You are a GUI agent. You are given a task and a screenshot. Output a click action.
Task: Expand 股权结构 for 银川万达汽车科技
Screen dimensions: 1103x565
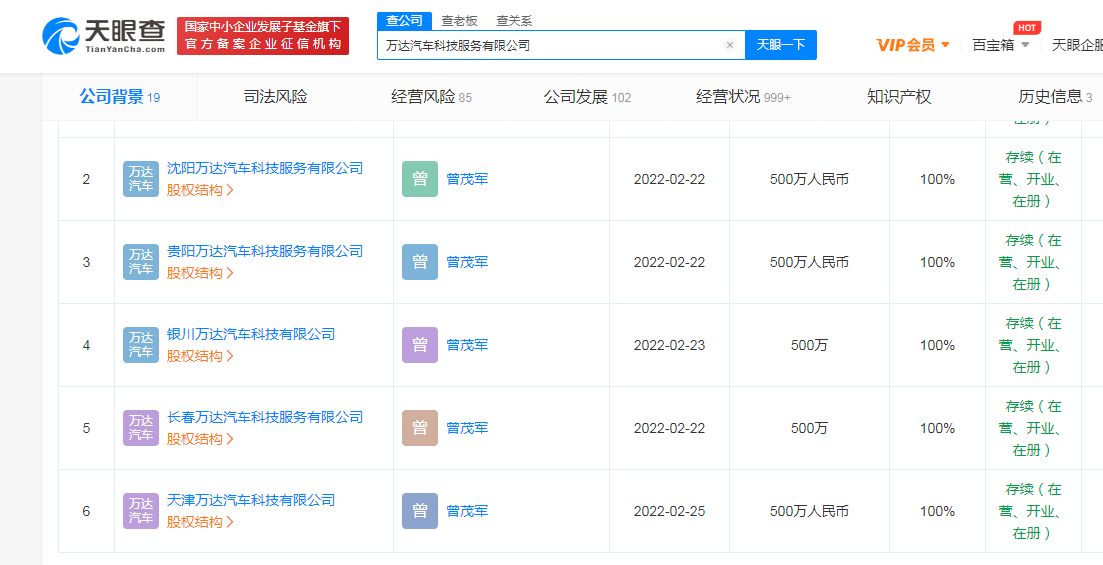pos(200,356)
